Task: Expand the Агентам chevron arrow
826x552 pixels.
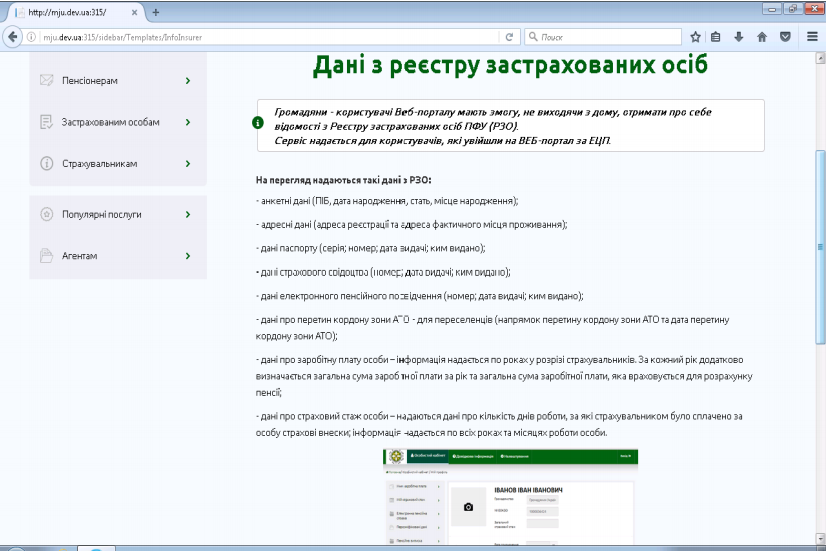Action: pos(188,256)
